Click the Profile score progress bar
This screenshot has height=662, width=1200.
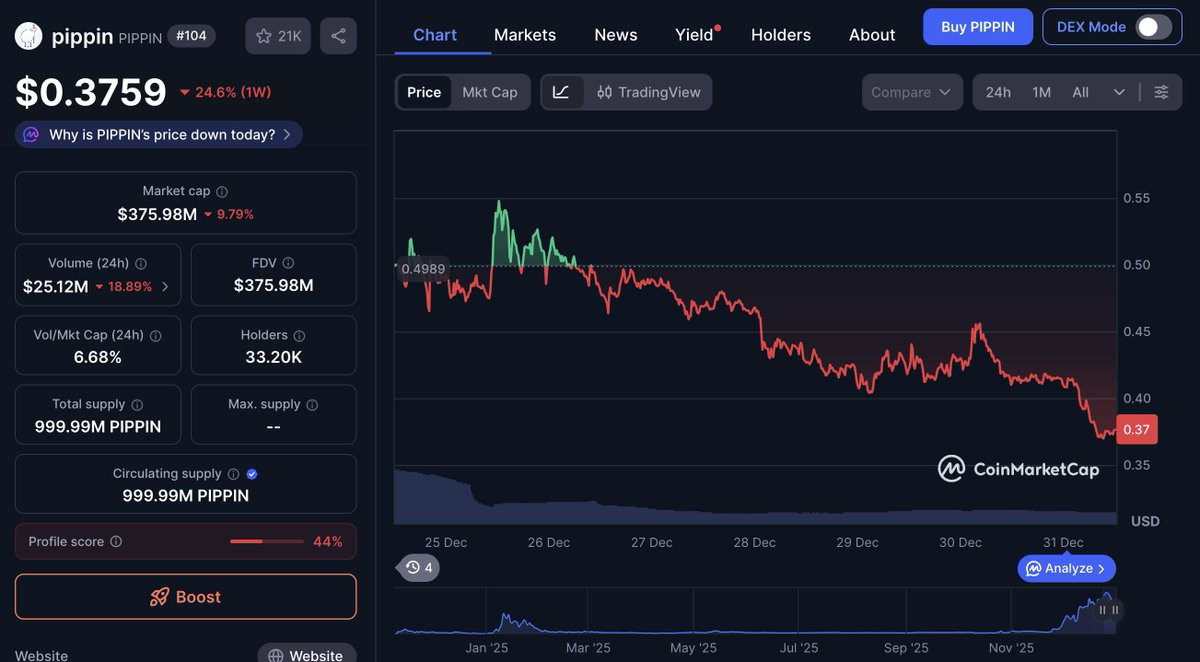pos(267,541)
